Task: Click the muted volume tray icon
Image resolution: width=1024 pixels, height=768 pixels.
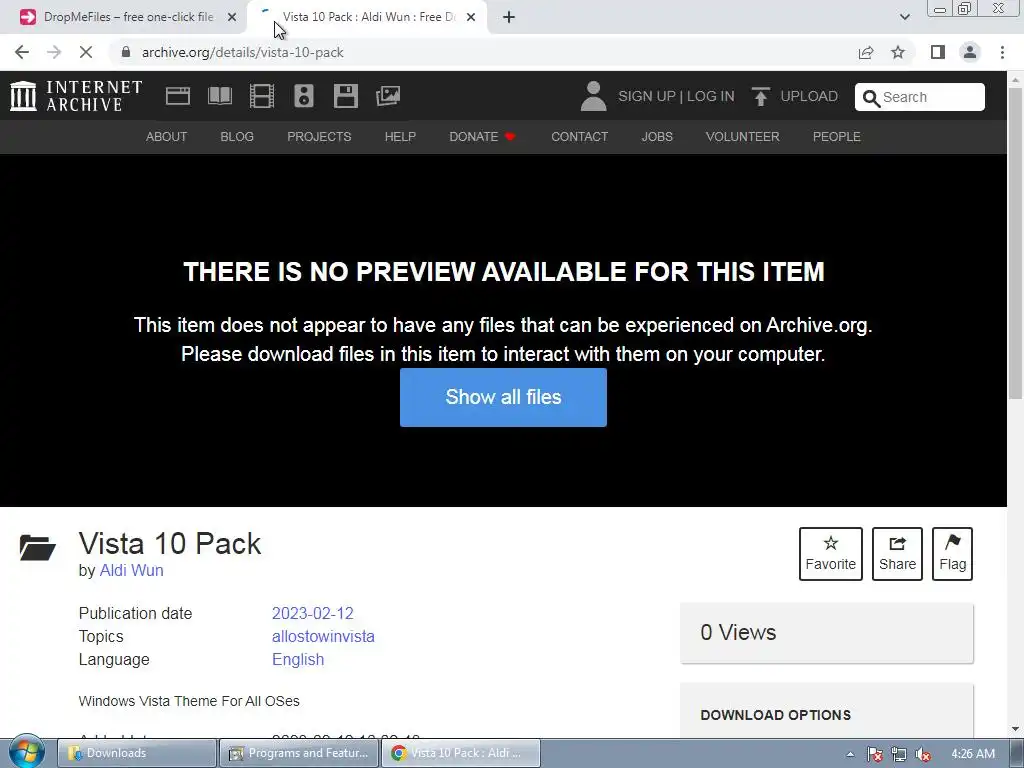Action: pyautogui.click(x=923, y=754)
